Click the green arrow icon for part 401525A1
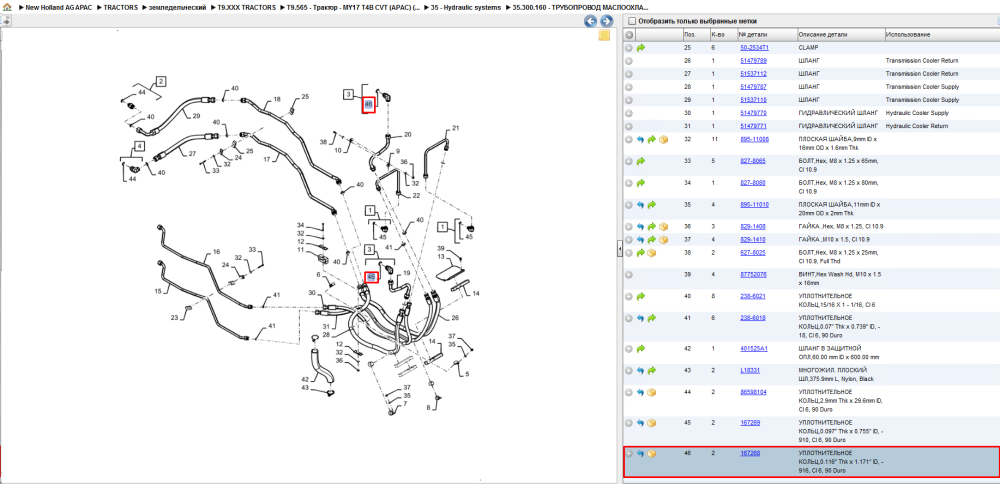This screenshot has width=1000, height=484. [641, 349]
